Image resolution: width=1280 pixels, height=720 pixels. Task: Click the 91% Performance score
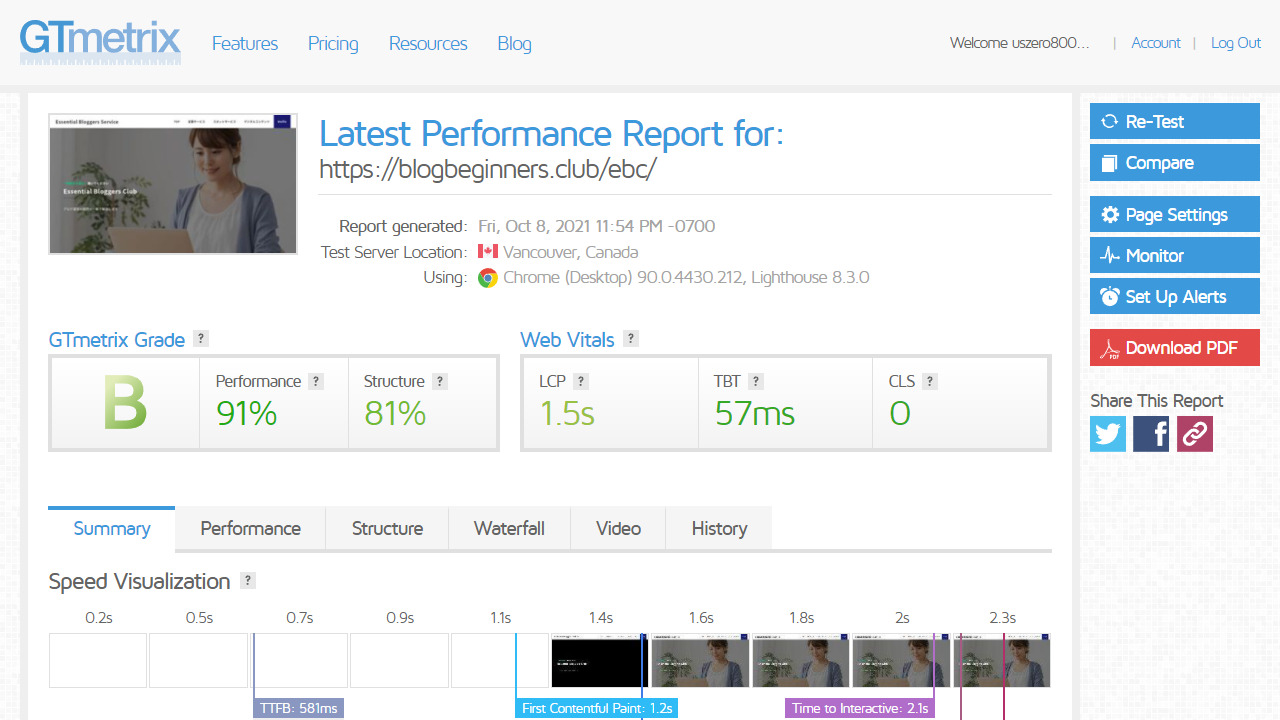tap(246, 413)
